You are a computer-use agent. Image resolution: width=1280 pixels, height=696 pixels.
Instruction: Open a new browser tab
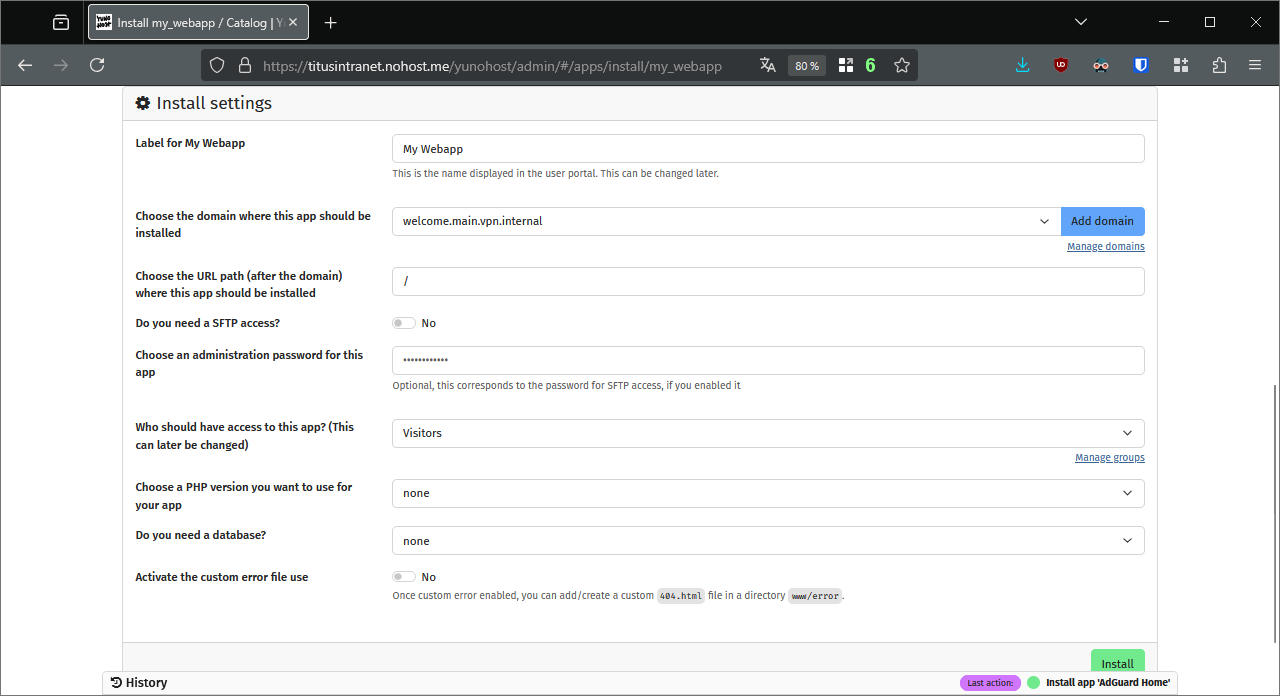coord(331,22)
